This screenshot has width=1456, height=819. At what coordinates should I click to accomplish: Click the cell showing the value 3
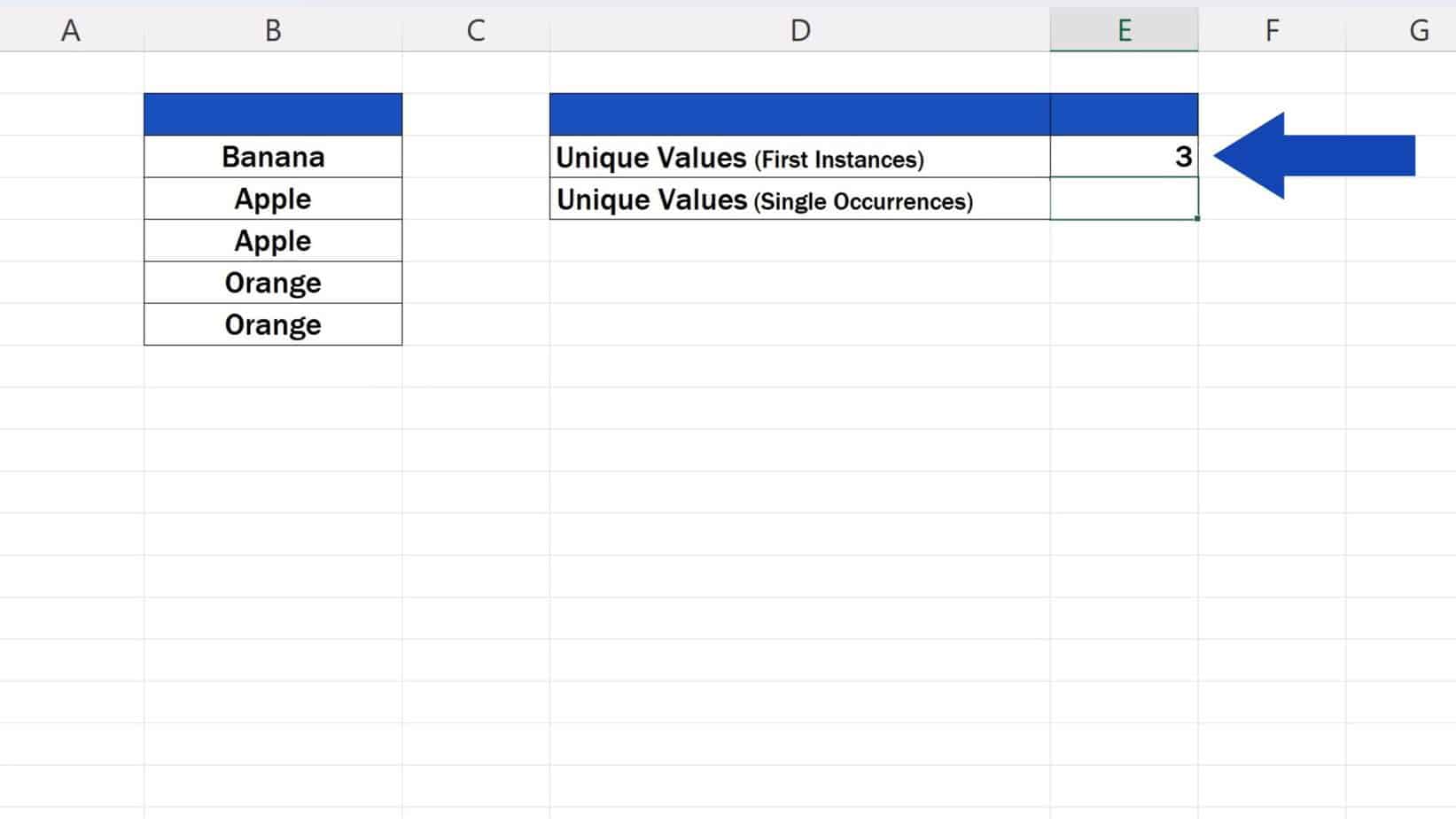click(1124, 156)
